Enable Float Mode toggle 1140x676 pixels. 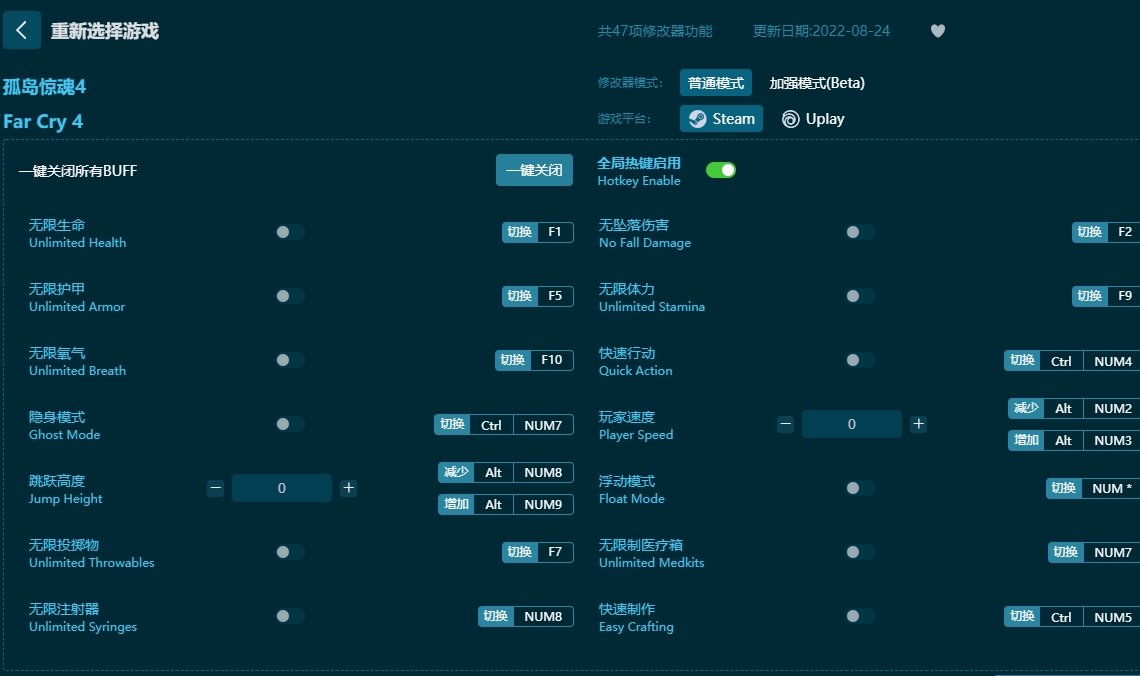tap(859, 488)
